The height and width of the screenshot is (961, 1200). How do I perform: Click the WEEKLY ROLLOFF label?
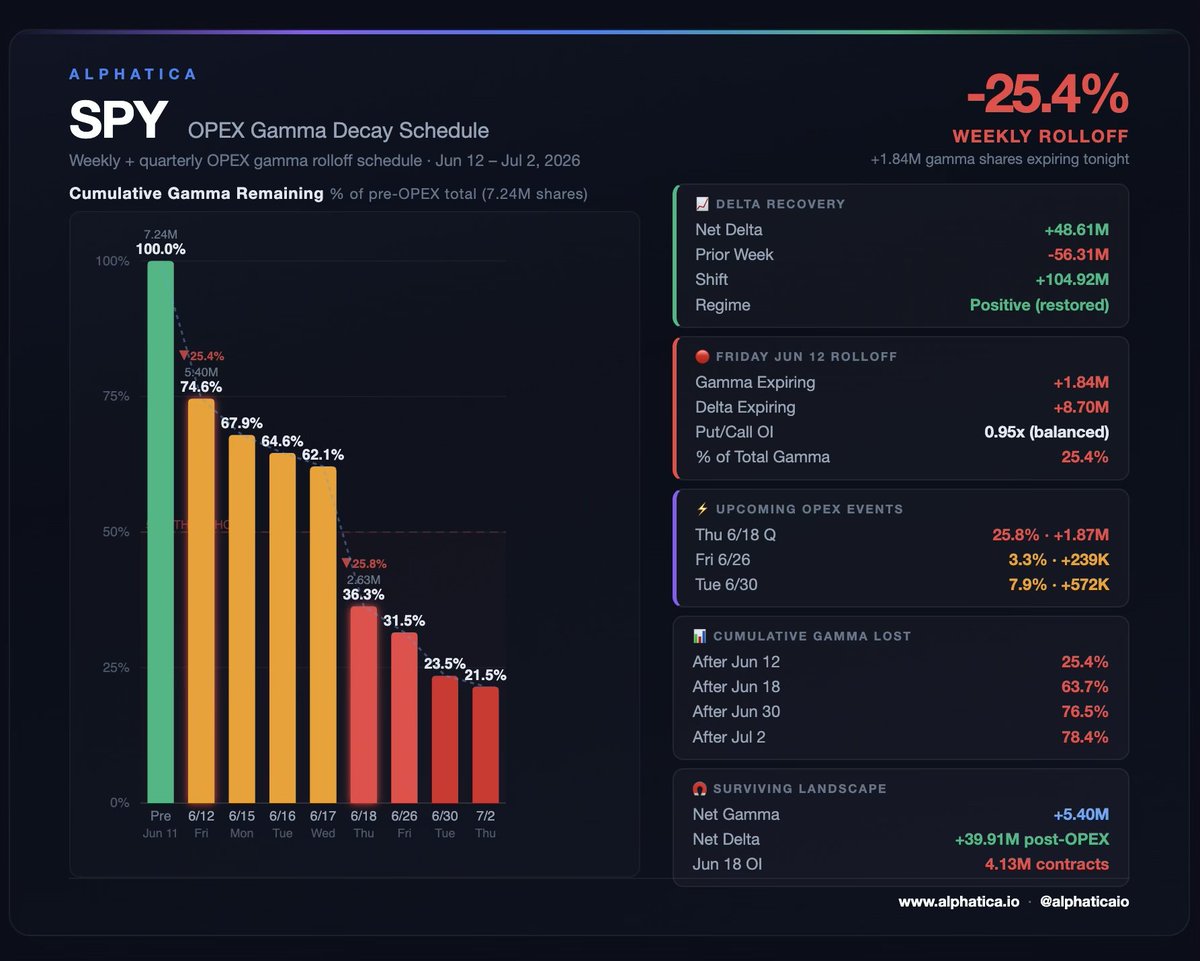pyautogui.click(x=1040, y=136)
